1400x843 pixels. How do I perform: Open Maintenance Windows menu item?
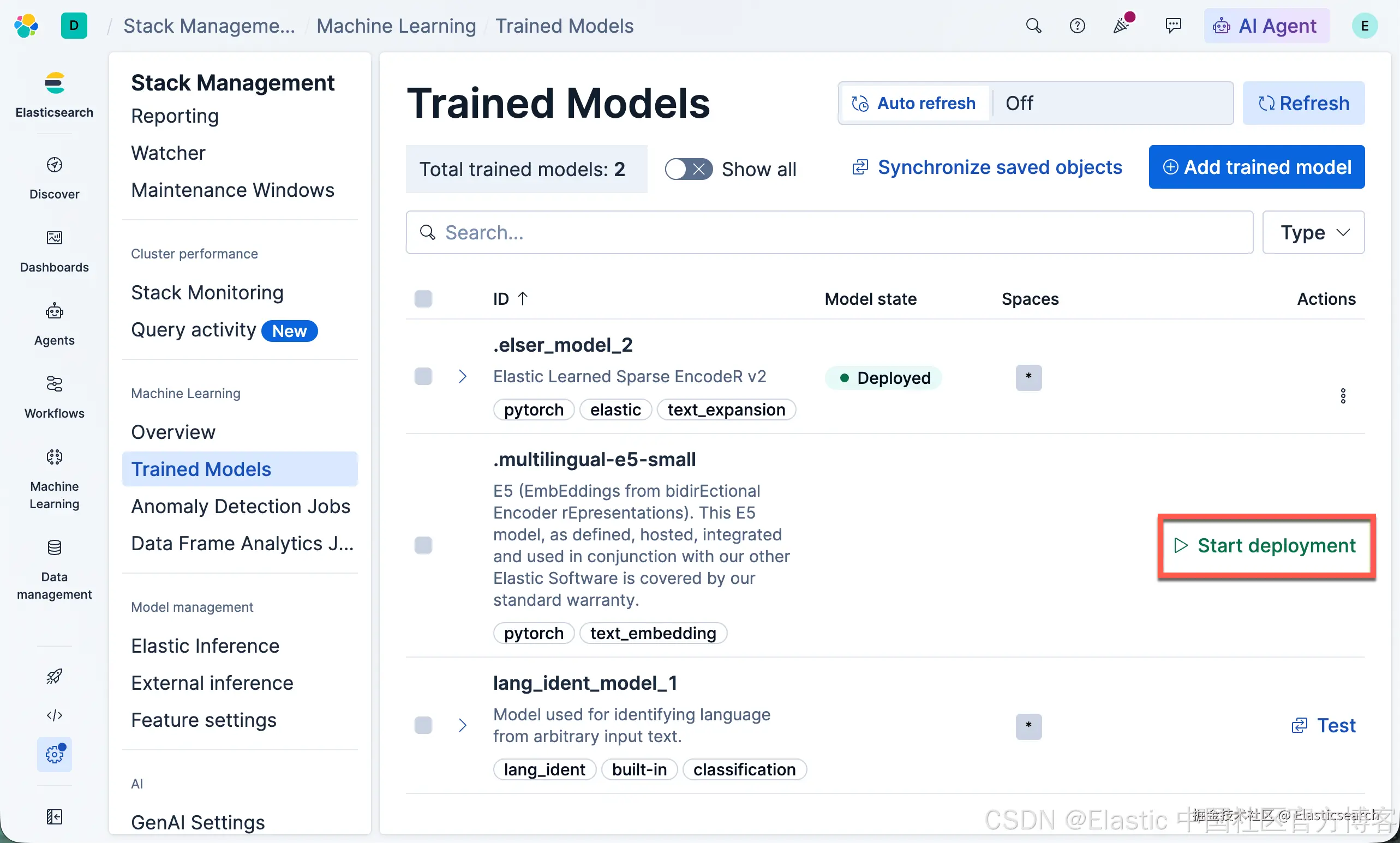point(233,190)
